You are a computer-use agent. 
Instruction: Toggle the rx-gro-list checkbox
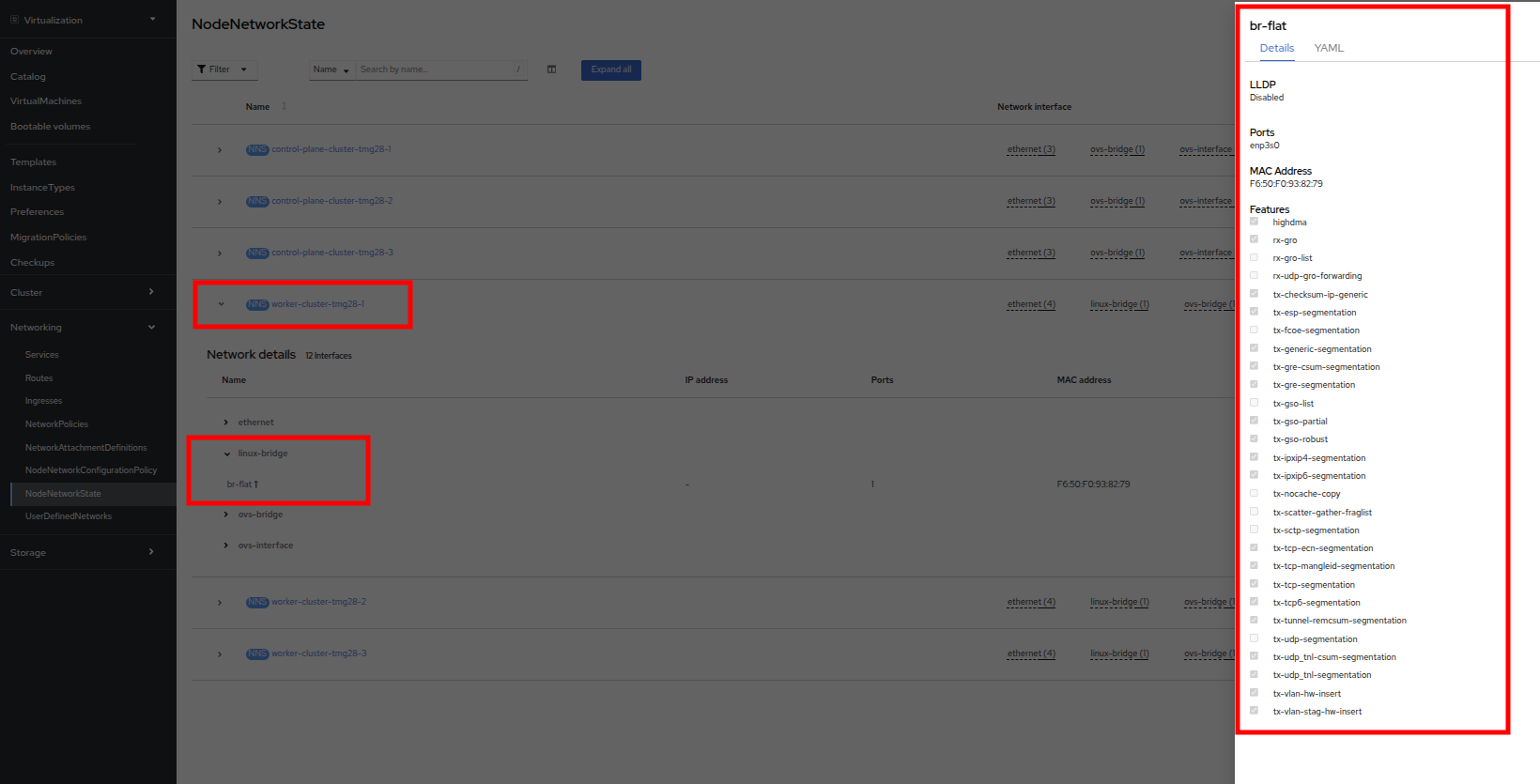(1254, 257)
